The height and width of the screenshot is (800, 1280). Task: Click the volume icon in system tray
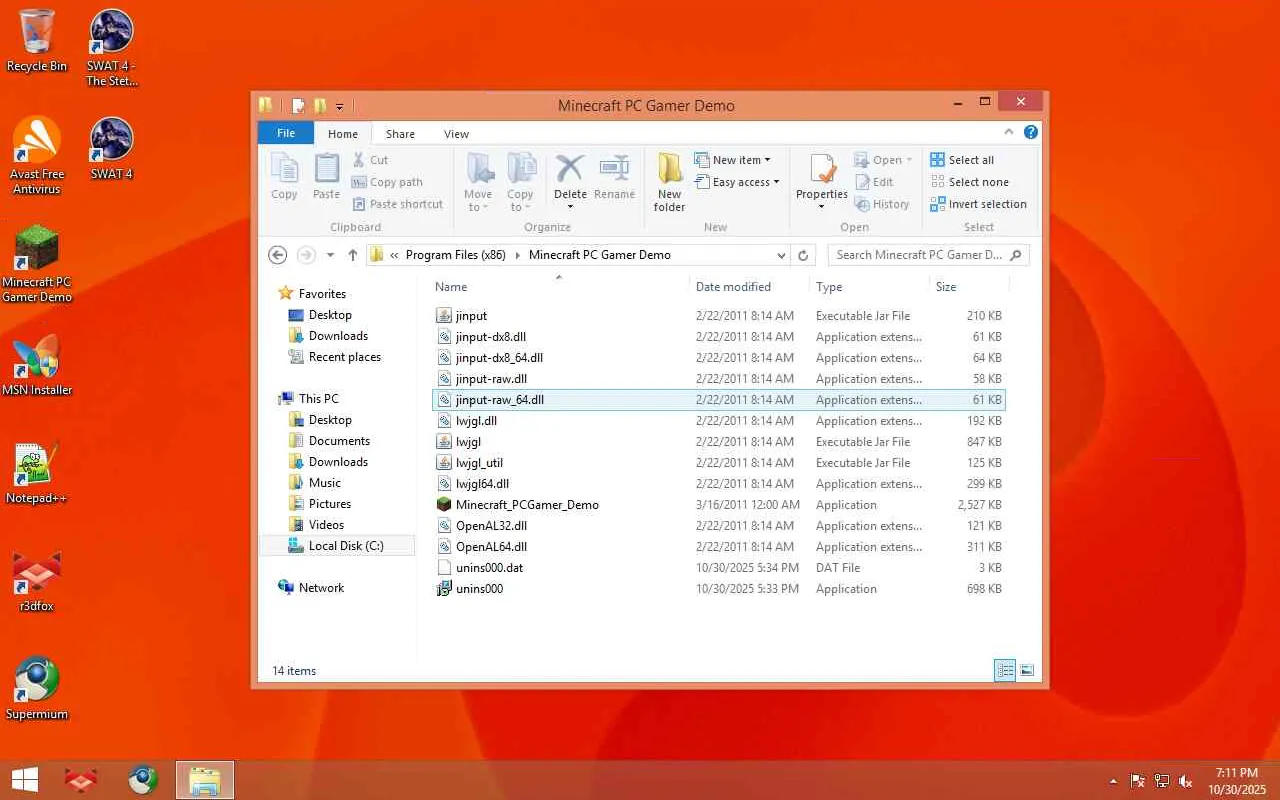click(x=1186, y=781)
